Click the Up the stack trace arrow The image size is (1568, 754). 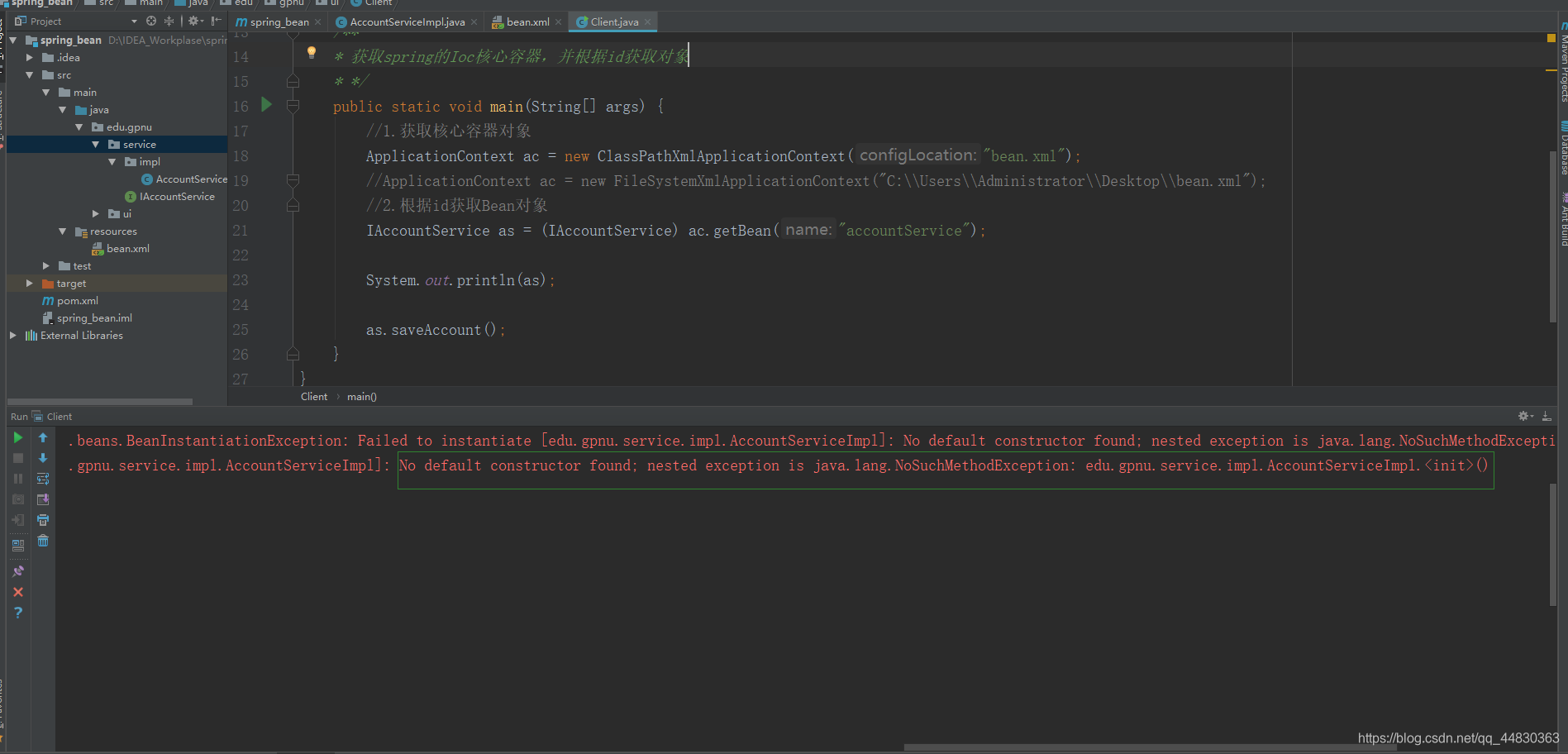click(x=43, y=437)
